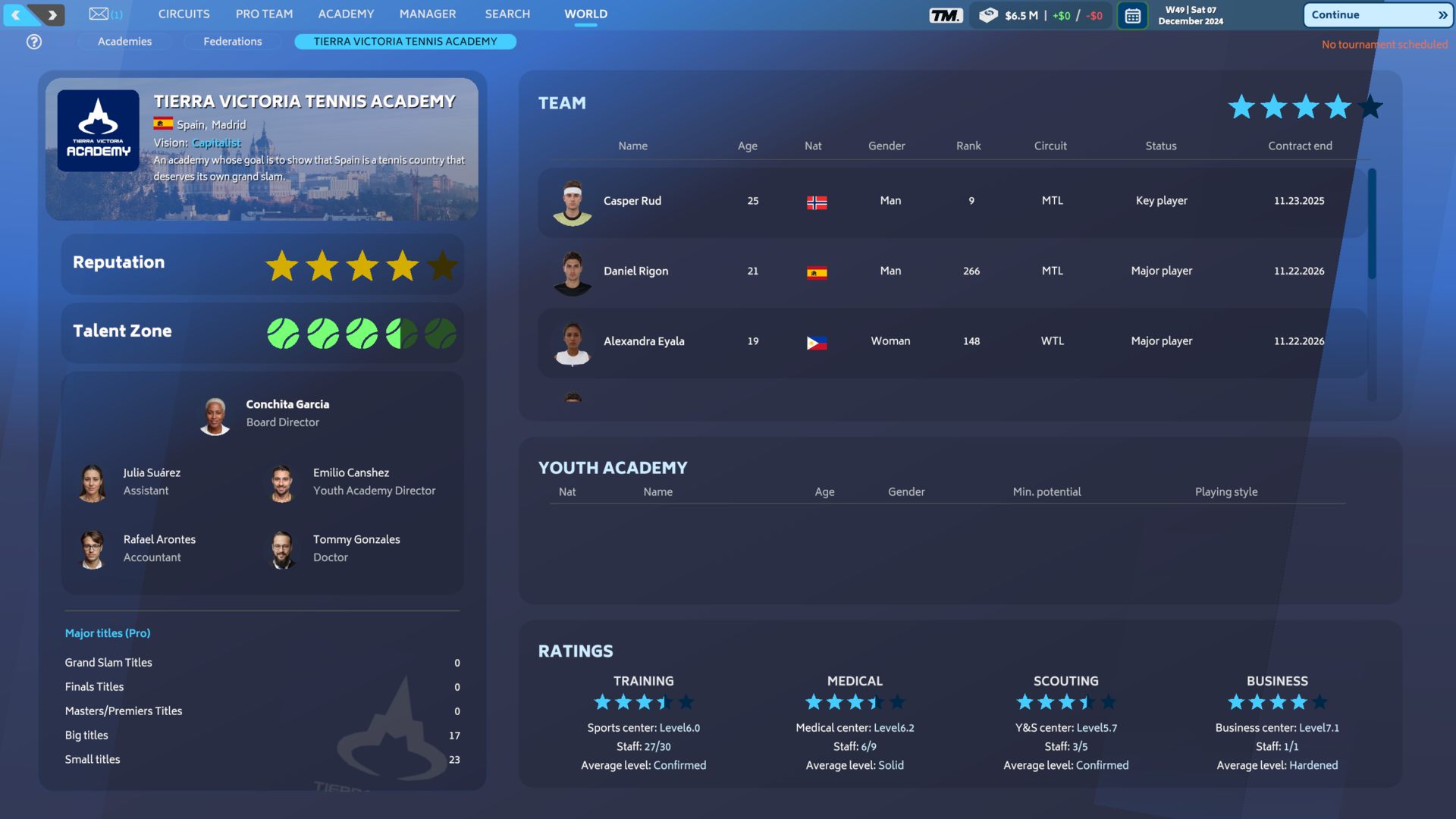This screenshot has width=1456, height=819.
Task: Open the PRO TEAM menu
Action: 264,14
